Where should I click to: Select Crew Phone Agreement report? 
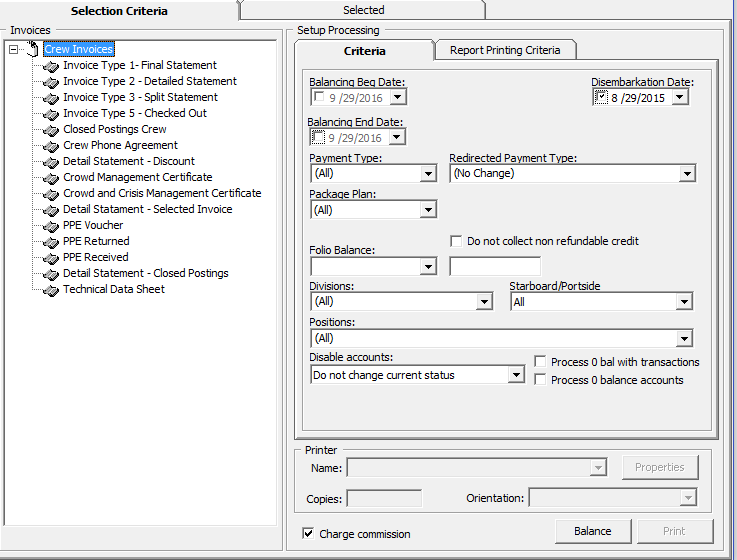(120, 145)
